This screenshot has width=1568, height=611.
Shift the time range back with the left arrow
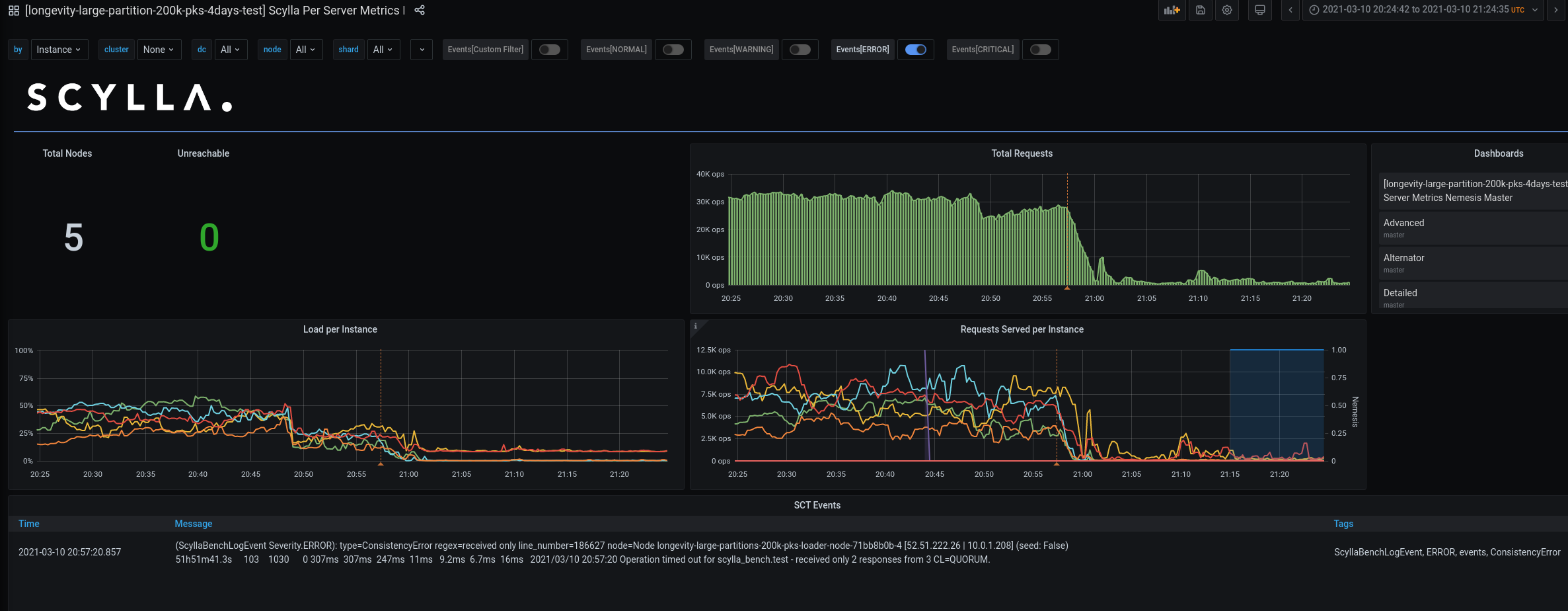tap(1290, 10)
